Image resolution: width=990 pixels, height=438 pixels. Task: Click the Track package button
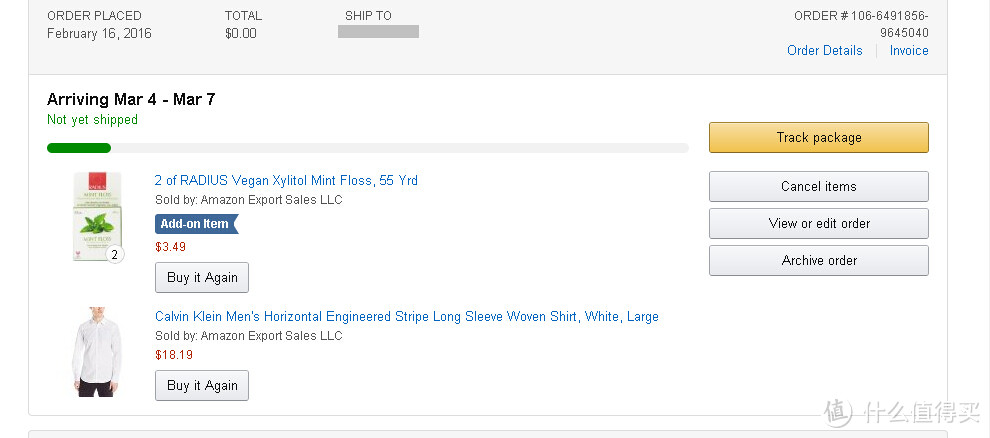818,138
